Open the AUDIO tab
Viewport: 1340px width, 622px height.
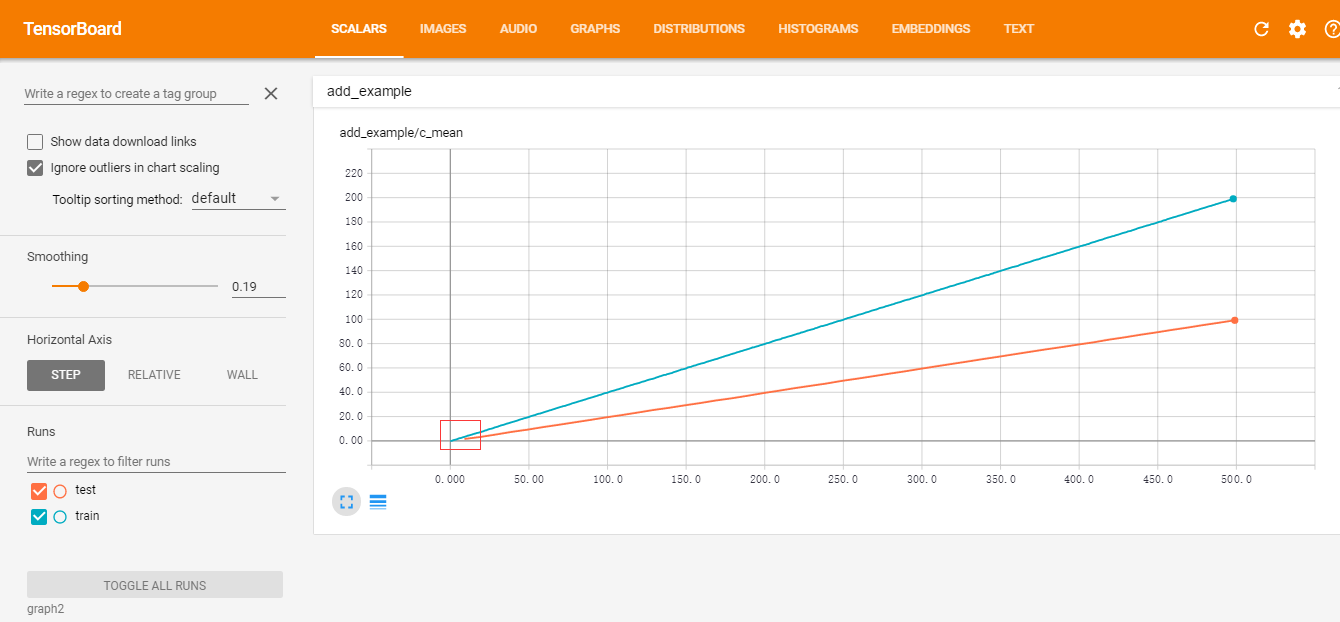coord(518,29)
